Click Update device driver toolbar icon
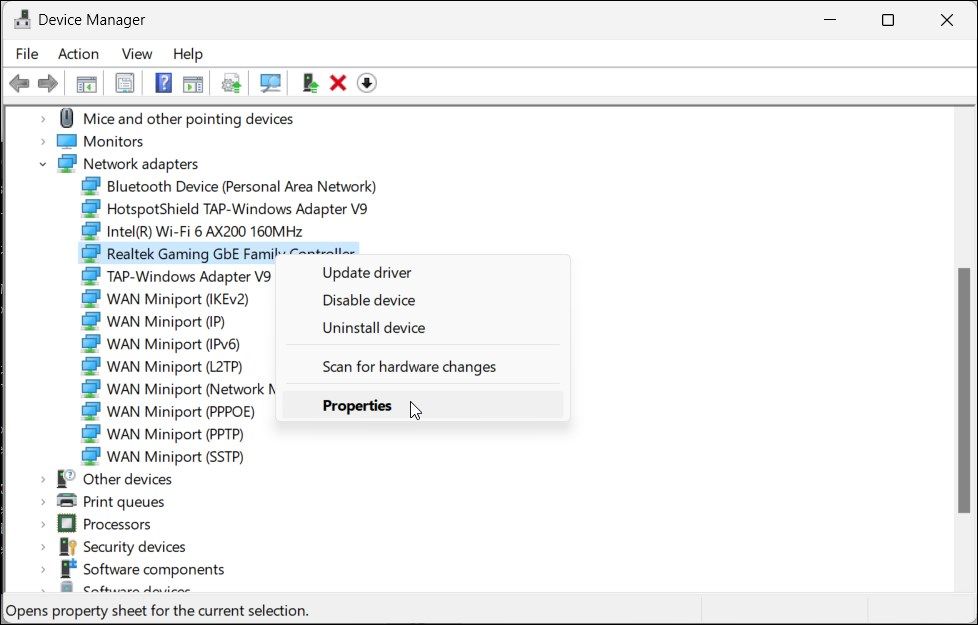 [x=232, y=83]
